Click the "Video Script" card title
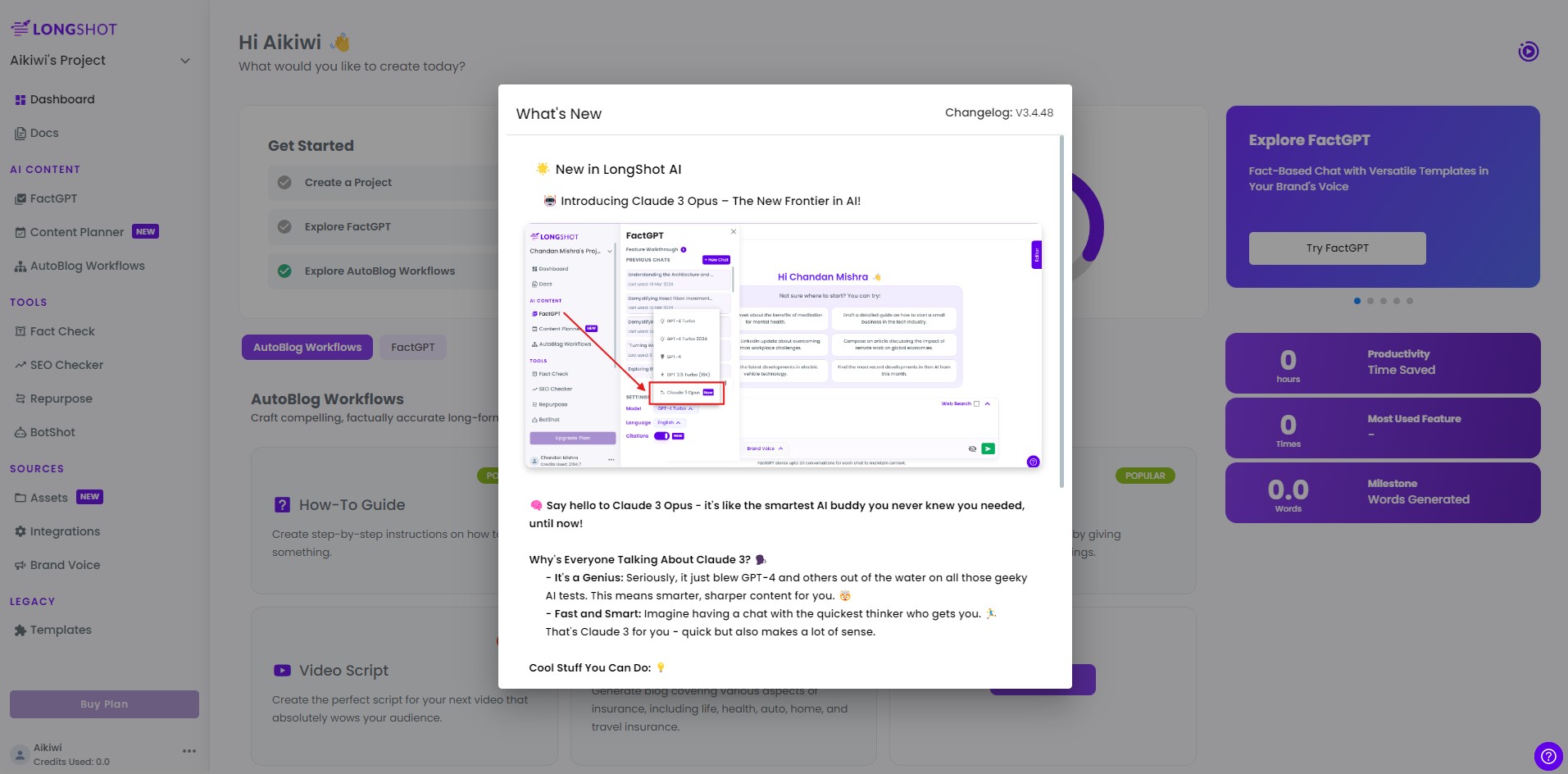This screenshot has height=774, width=1568. pos(343,671)
